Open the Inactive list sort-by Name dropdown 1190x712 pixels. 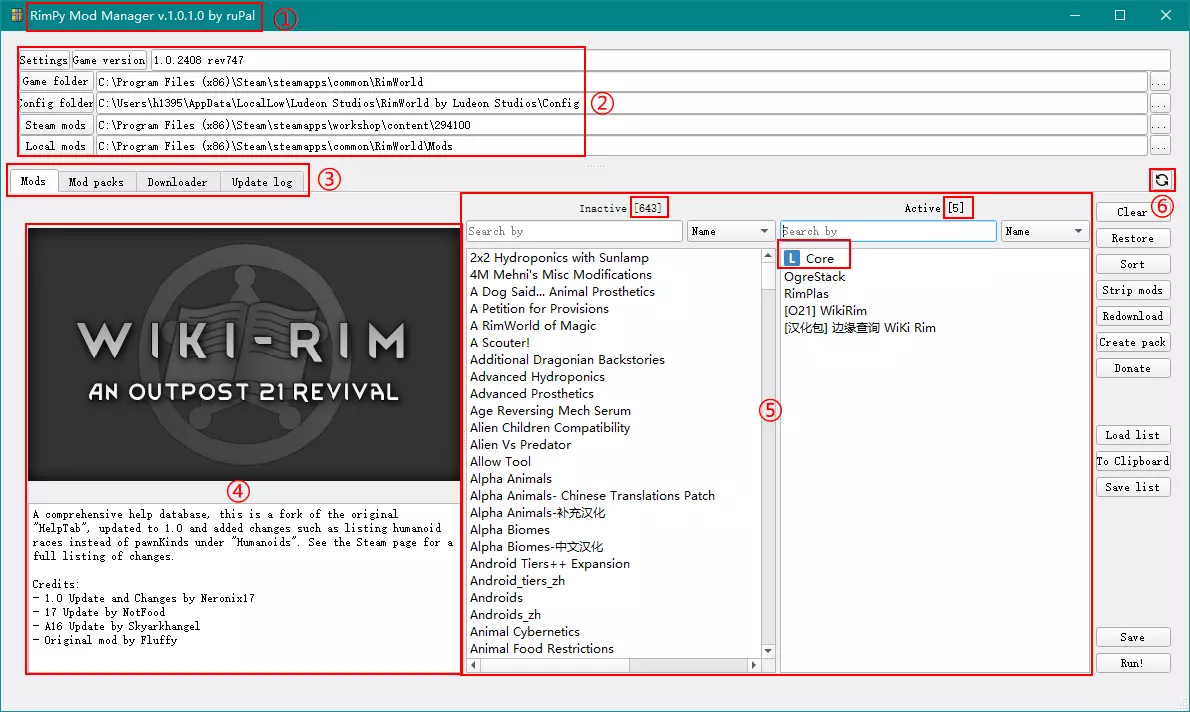(730, 231)
